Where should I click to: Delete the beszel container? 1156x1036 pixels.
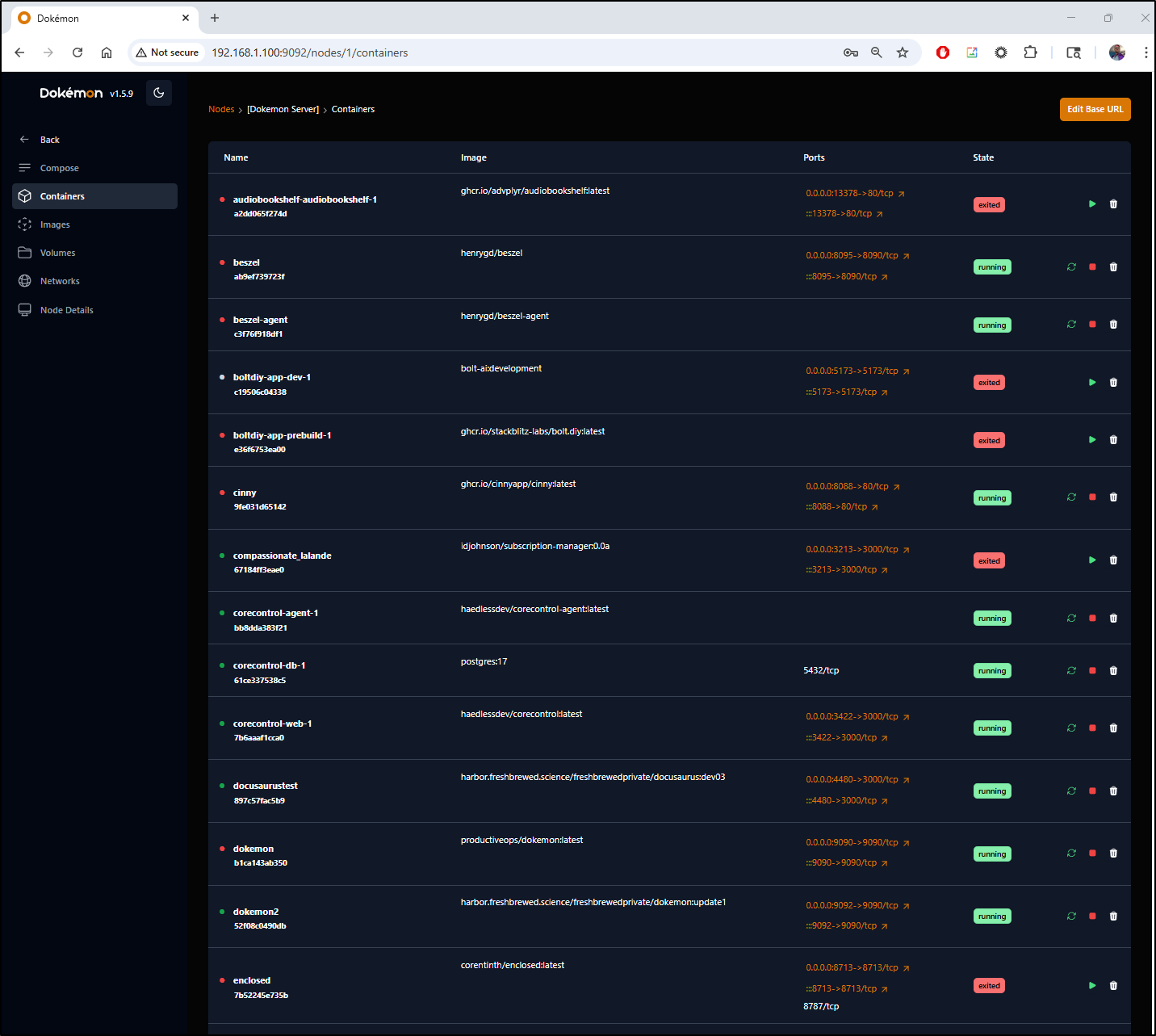[1113, 267]
